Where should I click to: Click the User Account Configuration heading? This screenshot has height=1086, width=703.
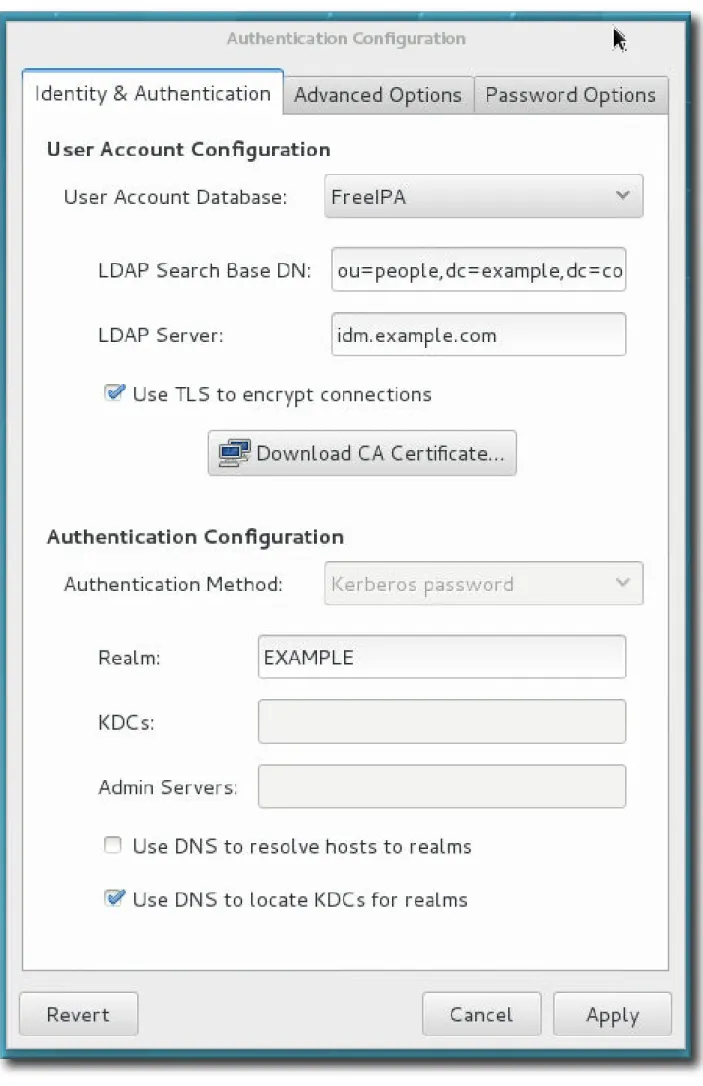point(188,150)
